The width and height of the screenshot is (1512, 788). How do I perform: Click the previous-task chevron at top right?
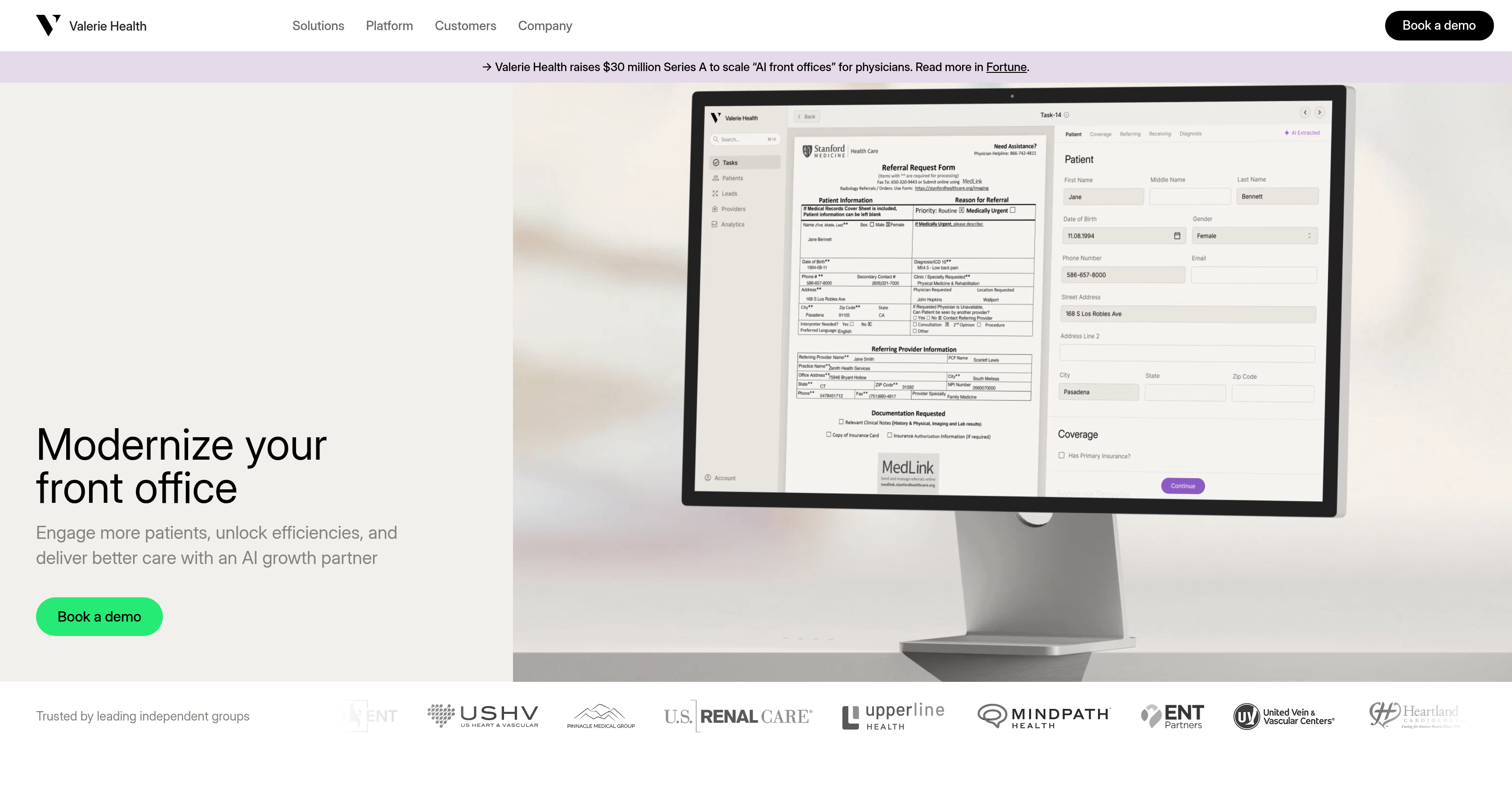click(1305, 112)
